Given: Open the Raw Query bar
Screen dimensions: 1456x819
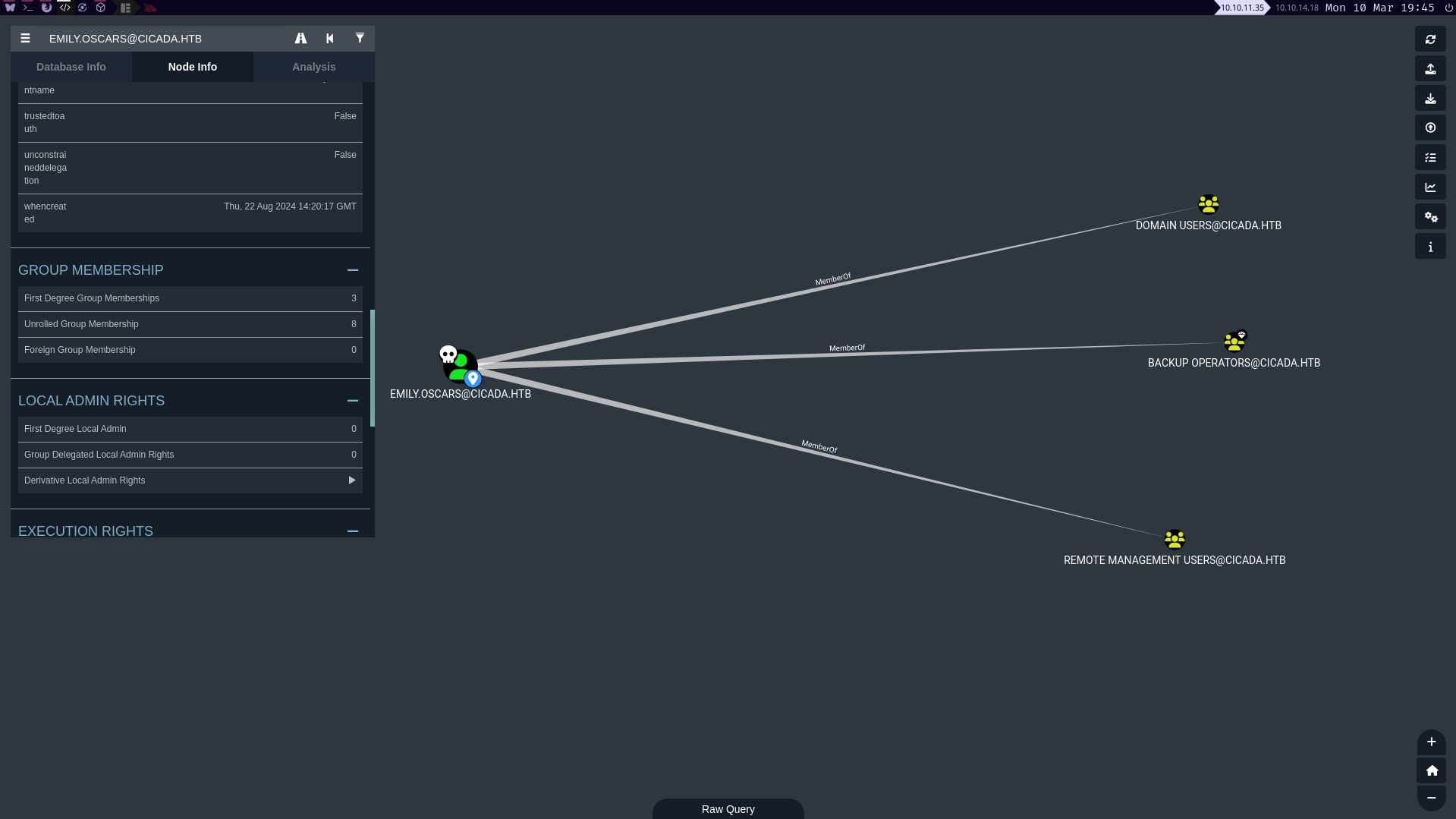Looking at the screenshot, I should [728, 809].
